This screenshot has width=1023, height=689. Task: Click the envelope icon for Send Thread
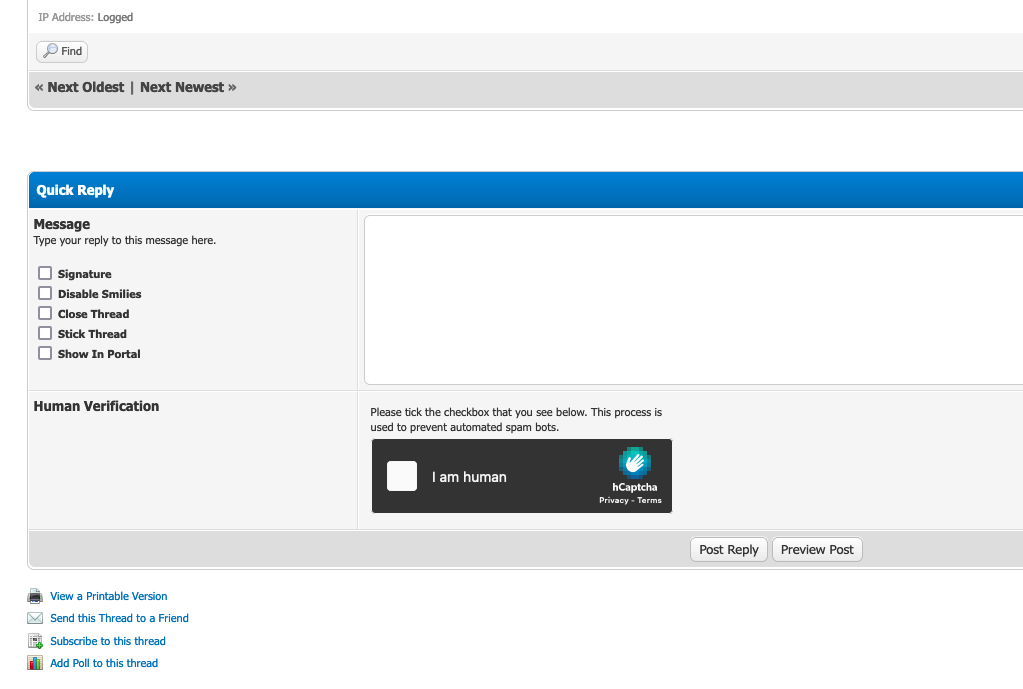click(35, 618)
